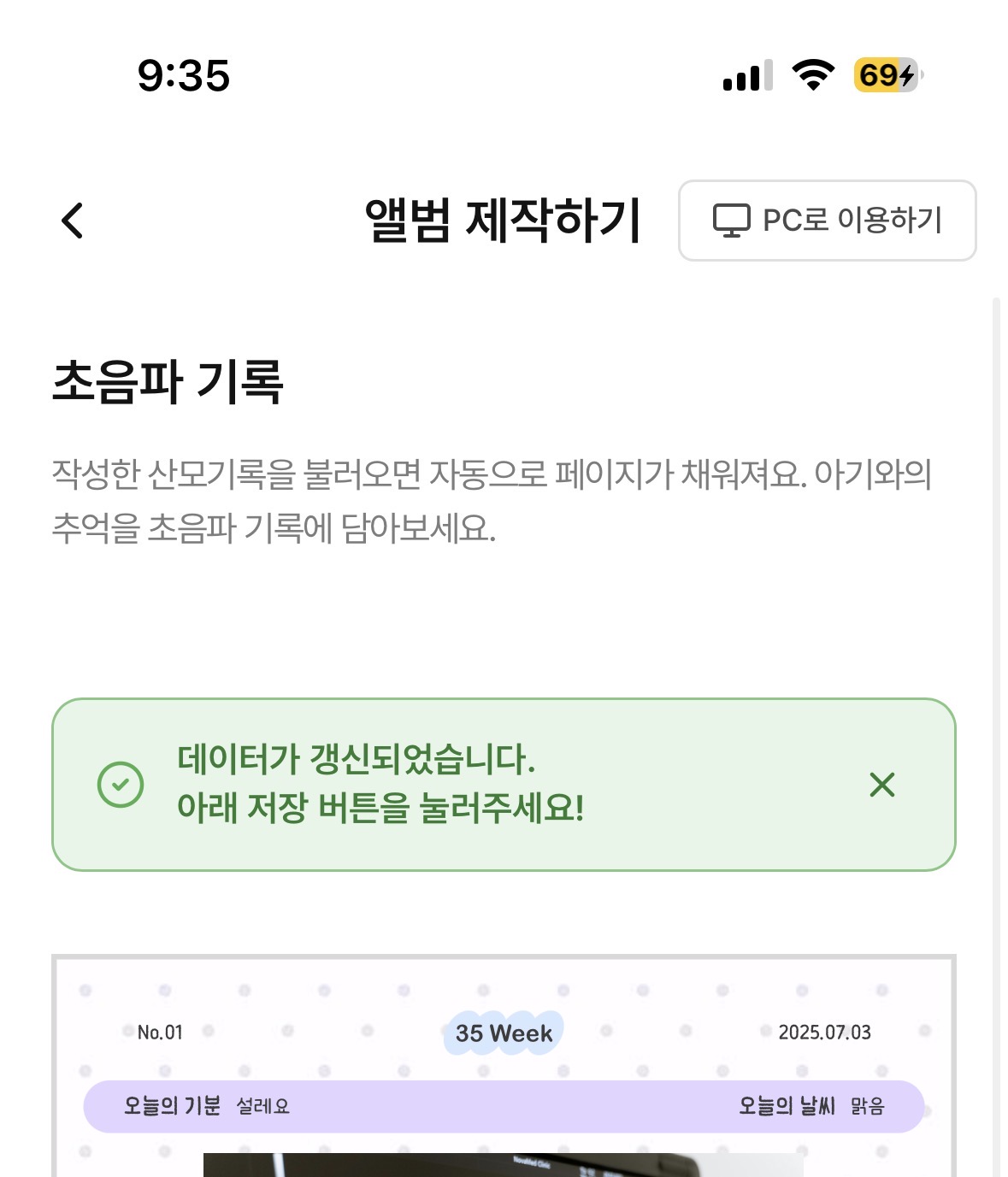
Task: Dismiss the 데이터가 갱신되었습니다 alert with X
Action: tap(881, 785)
